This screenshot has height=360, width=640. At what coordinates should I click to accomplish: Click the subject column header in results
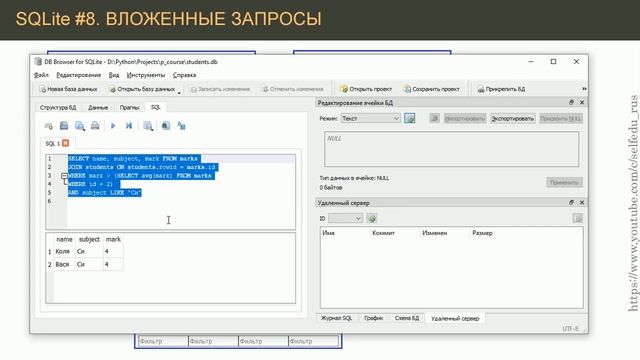(89, 240)
